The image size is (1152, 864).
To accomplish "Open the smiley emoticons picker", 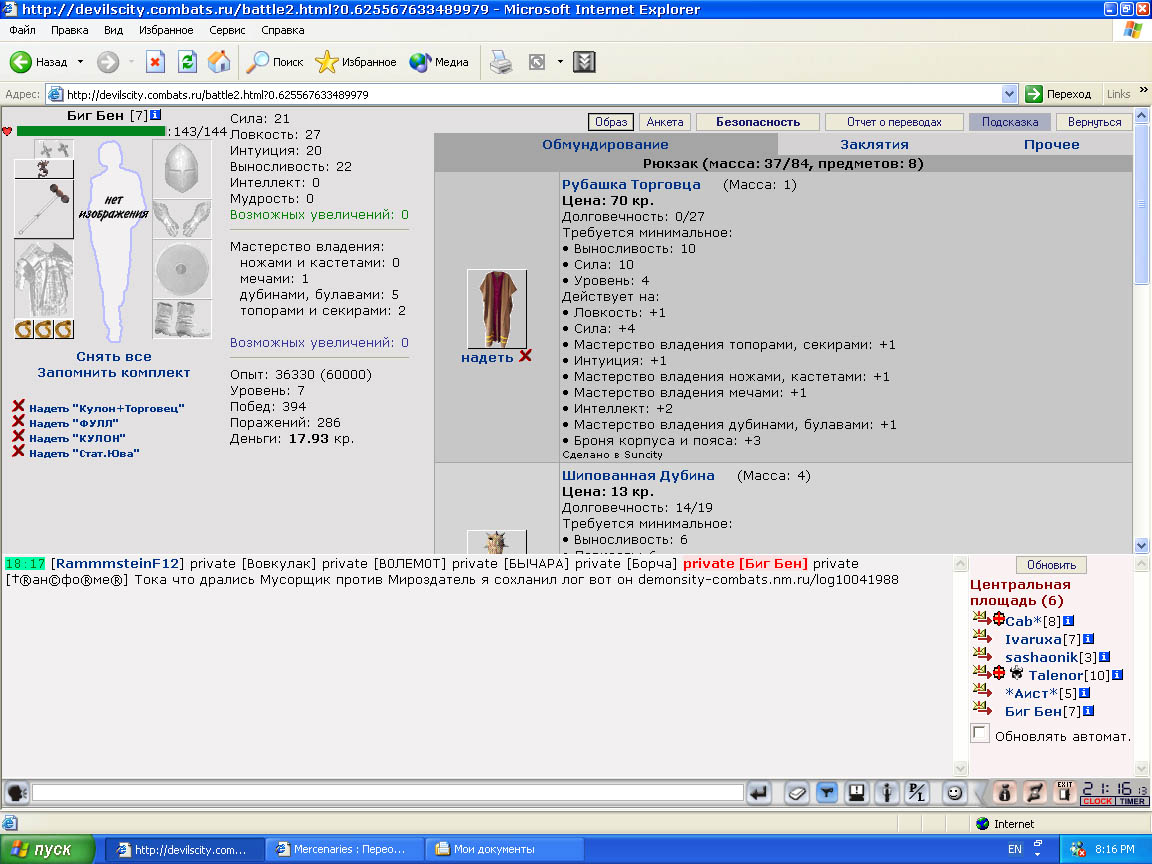I will tap(954, 793).
